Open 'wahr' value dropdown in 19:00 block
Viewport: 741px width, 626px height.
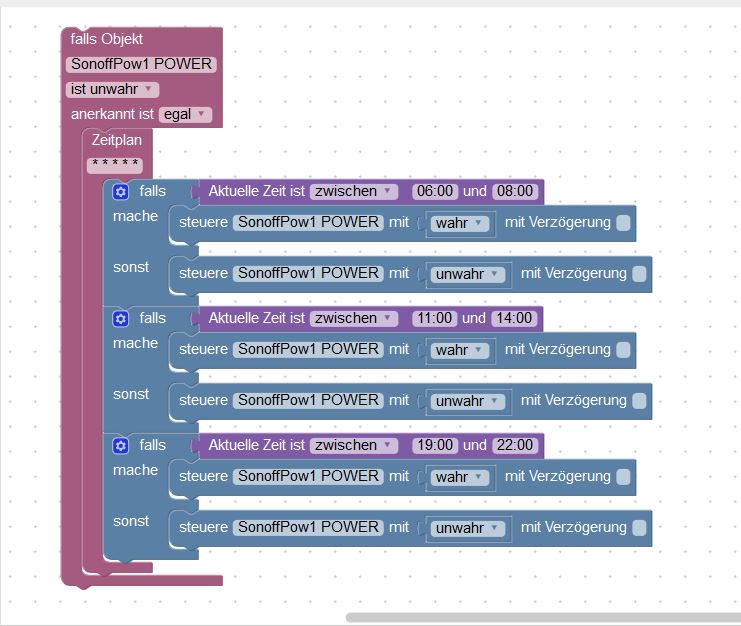tap(460, 477)
